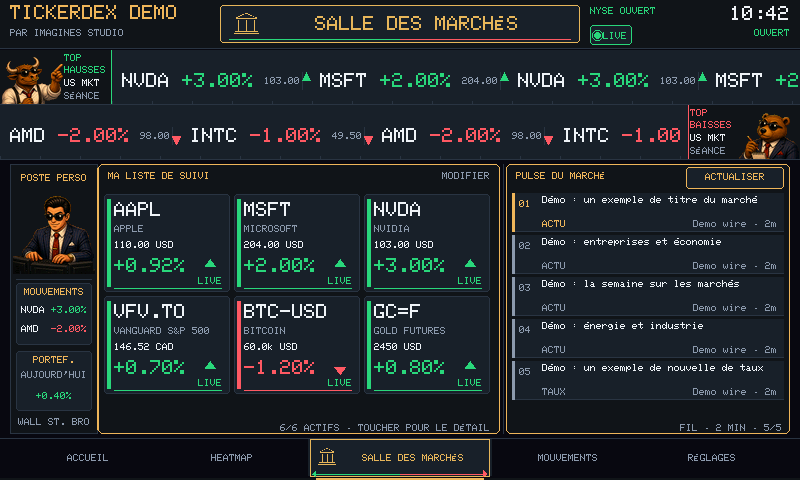Open the VFV.TO Vanguard S&P 500 card
The image size is (800, 480).
pyautogui.click(x=167, y=345)
